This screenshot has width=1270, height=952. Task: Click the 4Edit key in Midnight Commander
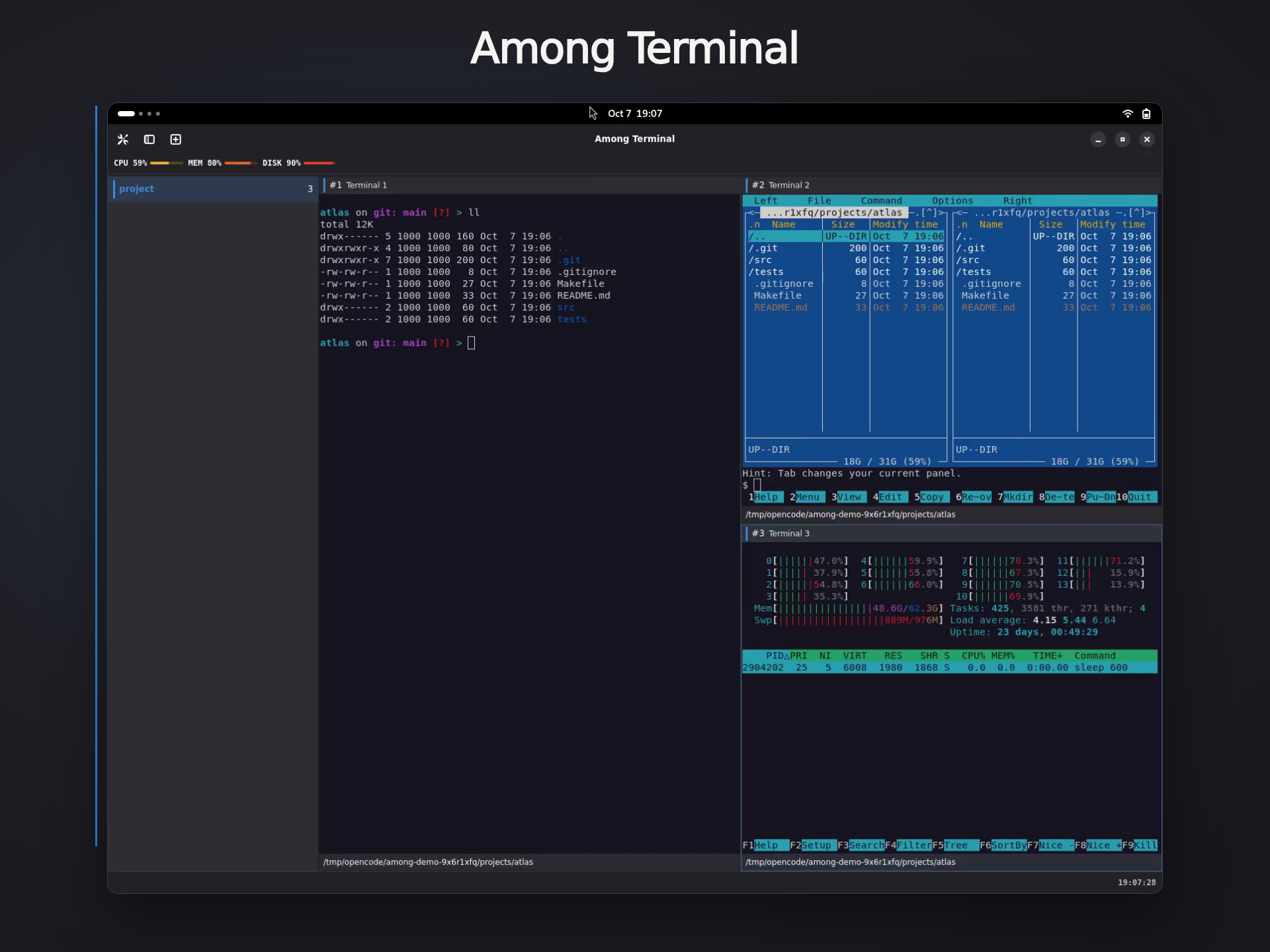click(890, 497)
